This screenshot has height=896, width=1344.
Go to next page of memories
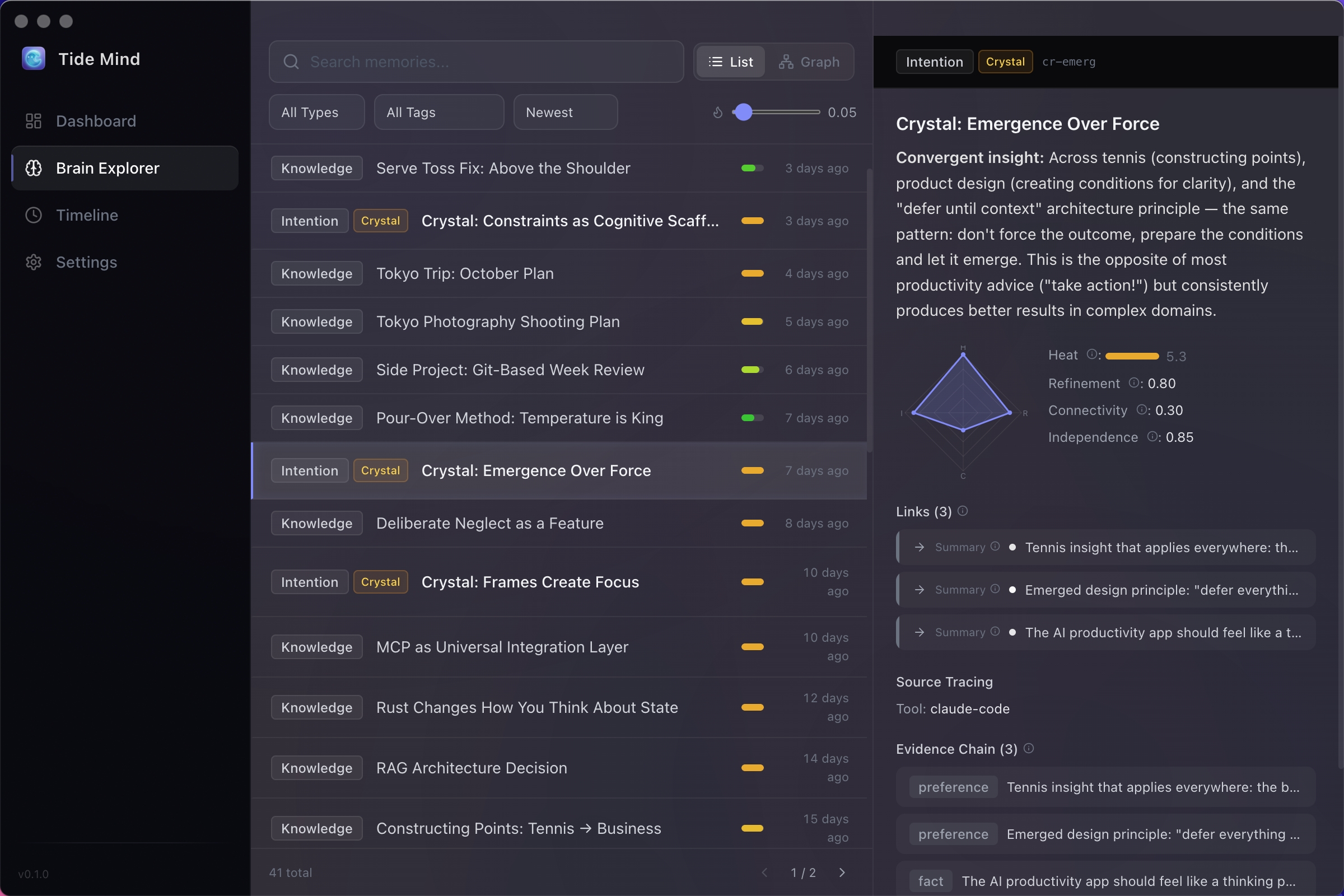pos(842,872)
